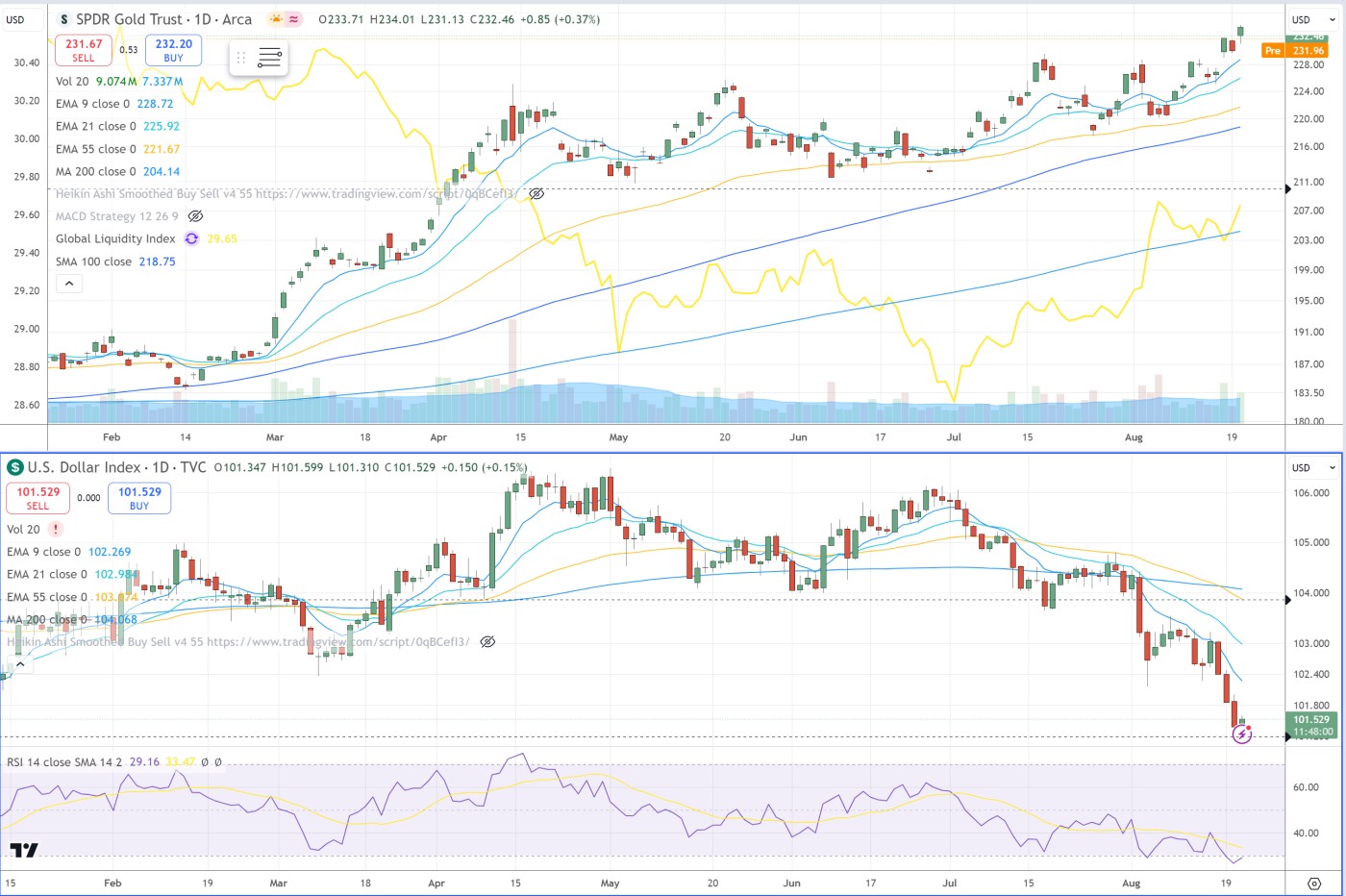Show the hidden Heikin Ashi indicator on dollar chart

[x=487, y=641]
